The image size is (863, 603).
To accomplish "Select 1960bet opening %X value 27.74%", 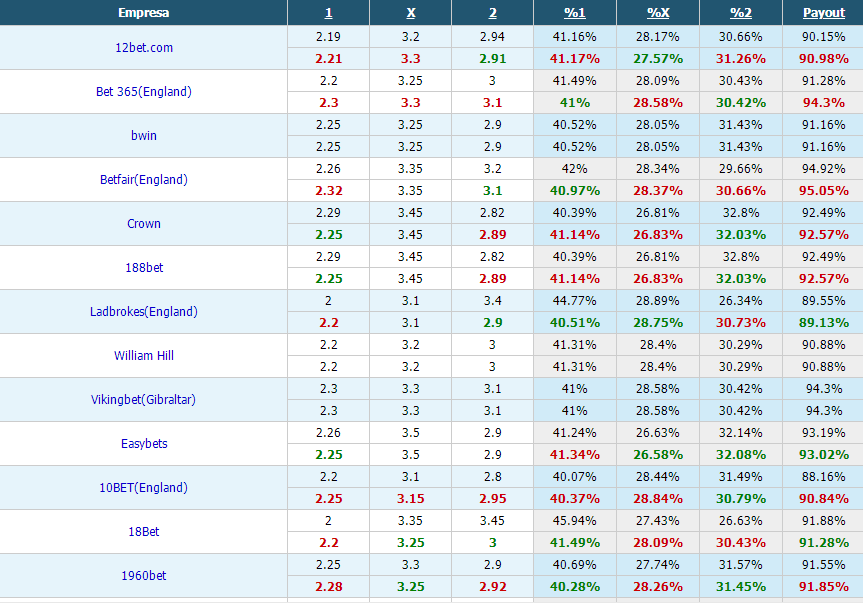I will [x=658, y=565].
